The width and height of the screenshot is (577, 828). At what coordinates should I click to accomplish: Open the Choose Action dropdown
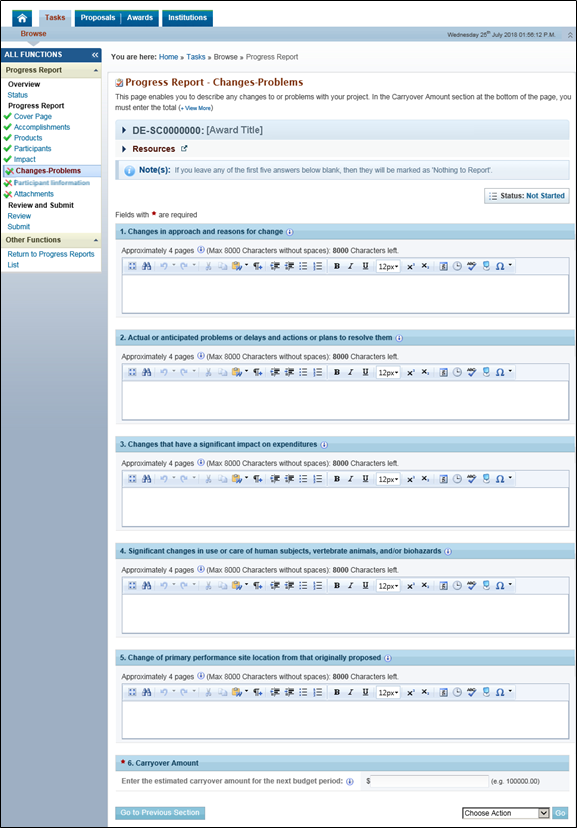click(x=506, y=813)
